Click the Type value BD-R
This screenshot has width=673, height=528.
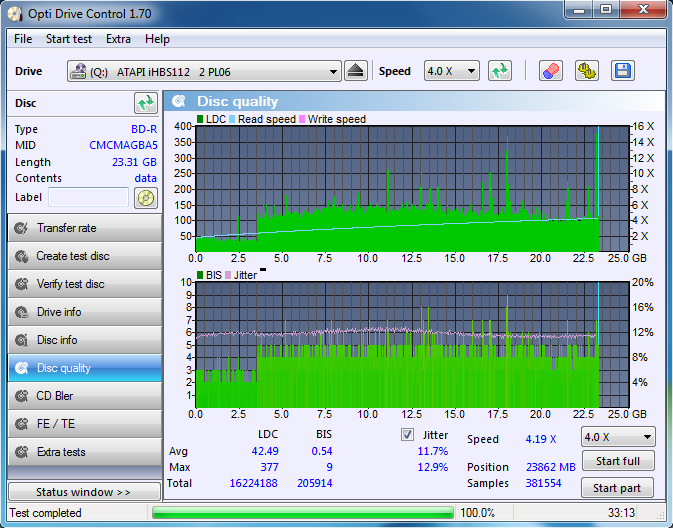tap(144, 129)
